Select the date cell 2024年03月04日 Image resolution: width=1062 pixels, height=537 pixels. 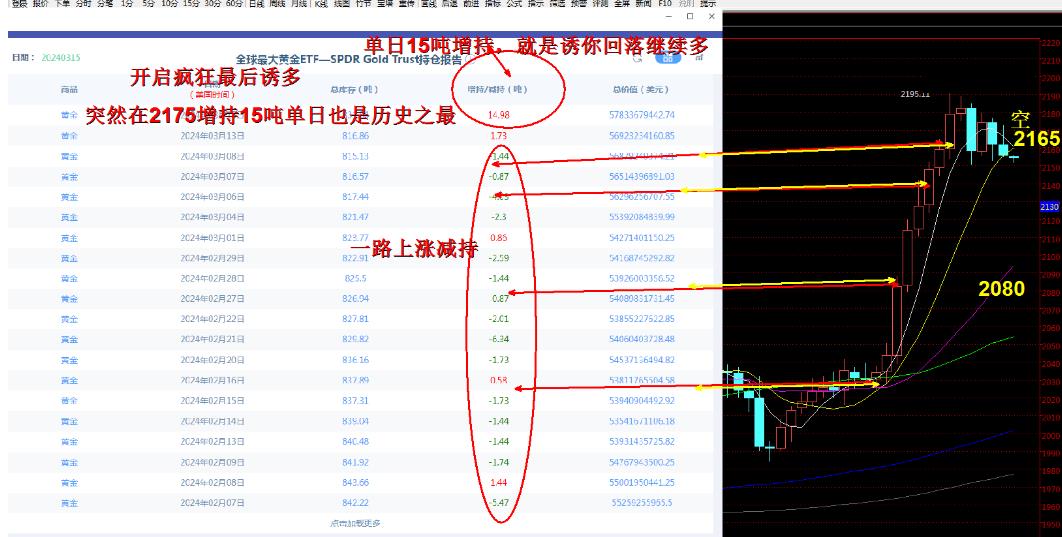212,217
